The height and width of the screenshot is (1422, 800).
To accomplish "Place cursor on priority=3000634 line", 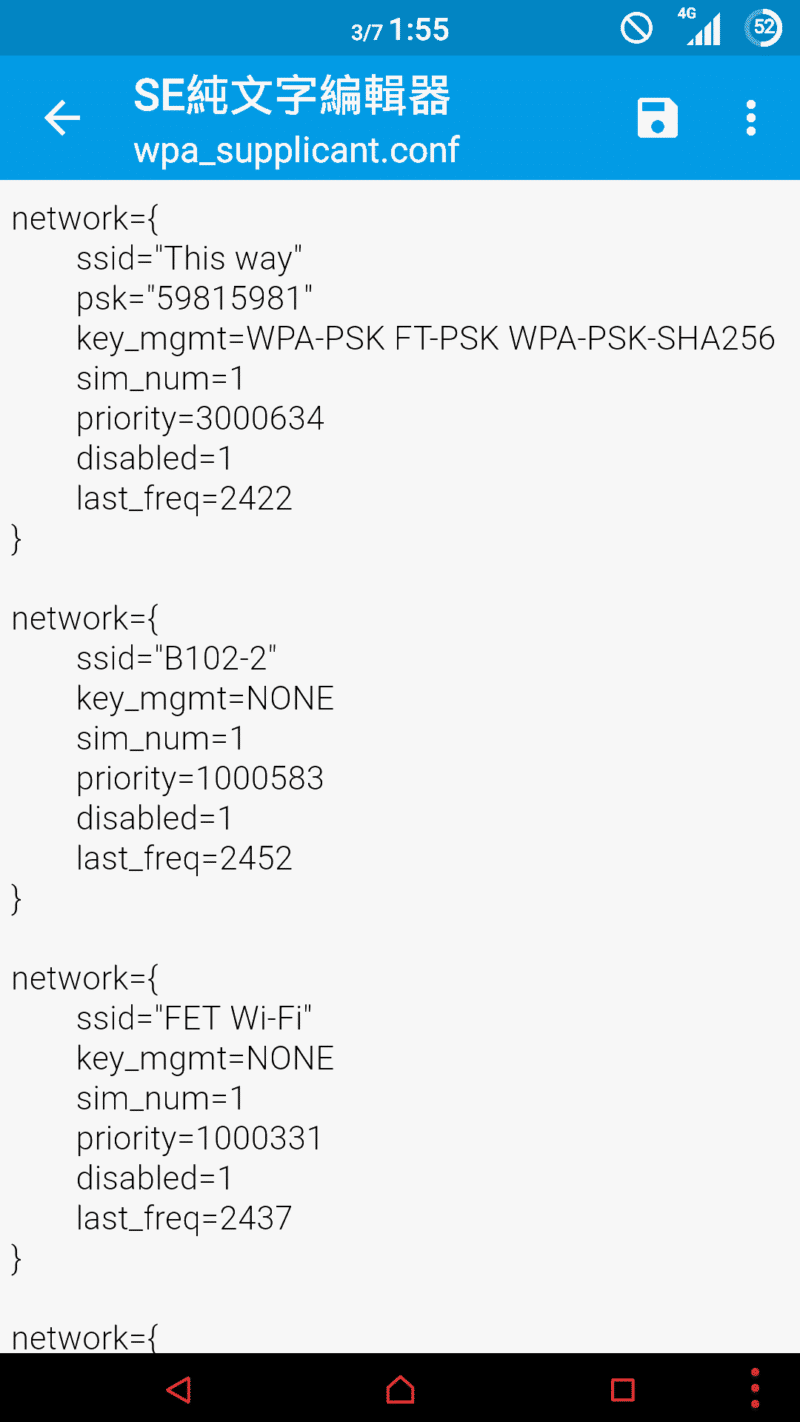I will pyautogui.click(x=200, y=419).
